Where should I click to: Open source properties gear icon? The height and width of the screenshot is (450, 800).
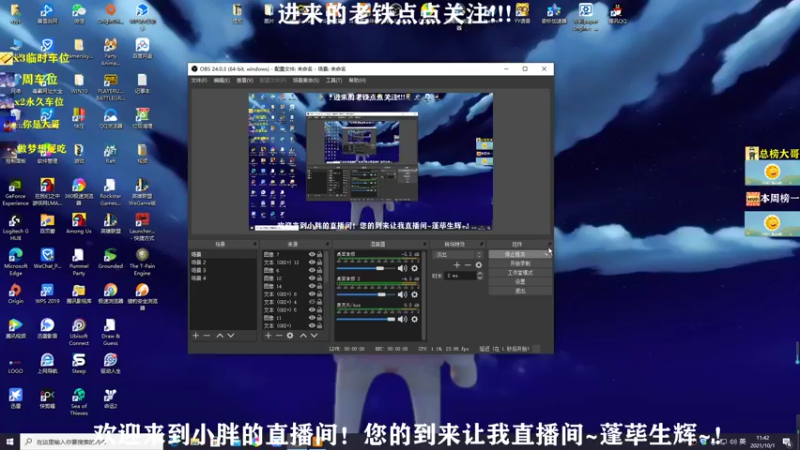click(290, 335)
